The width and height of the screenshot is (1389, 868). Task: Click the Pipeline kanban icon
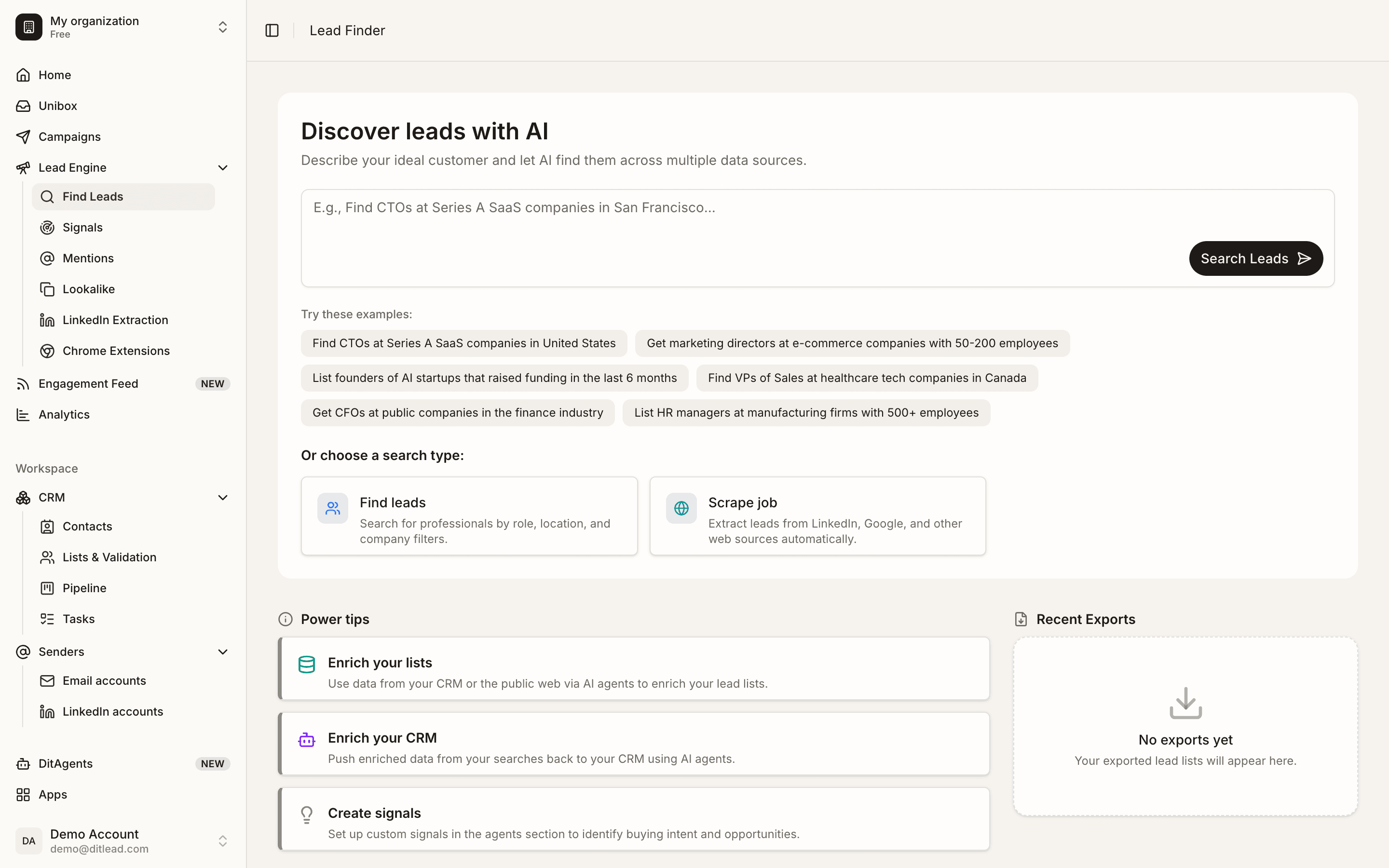tap(47, 588)
